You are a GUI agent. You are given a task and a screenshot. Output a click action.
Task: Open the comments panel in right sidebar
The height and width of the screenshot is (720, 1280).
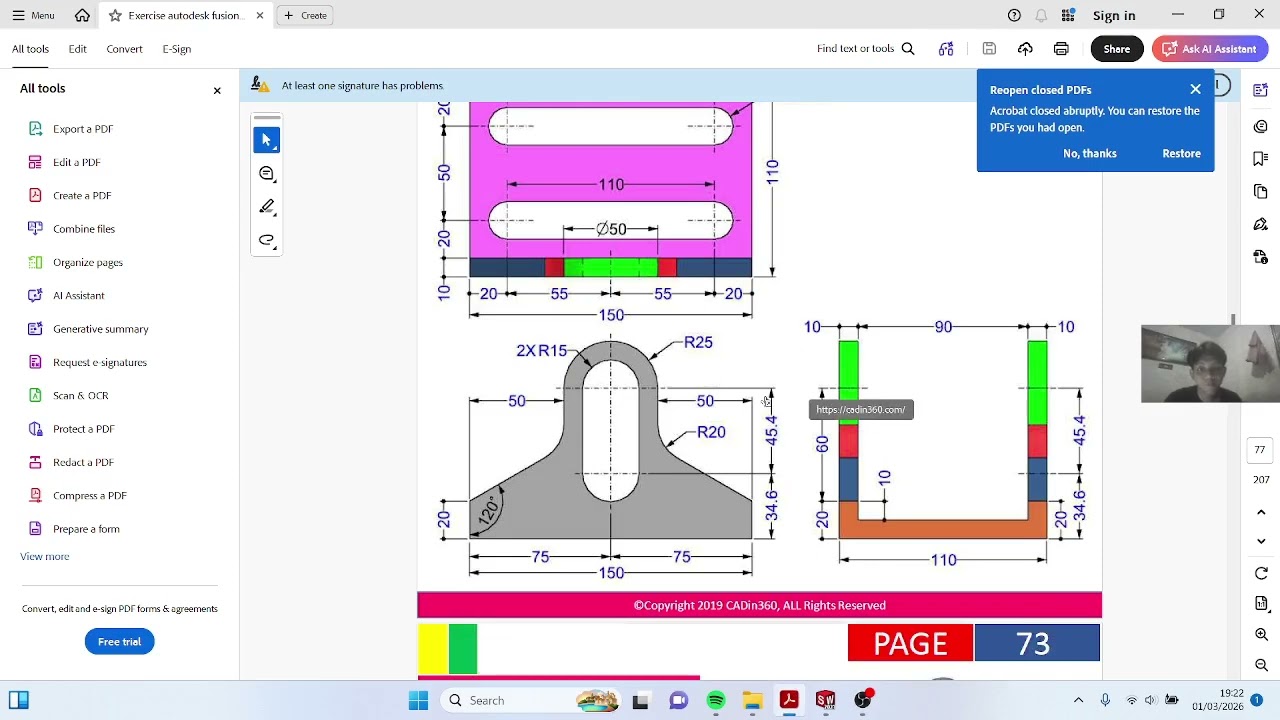click(x=1261, y=126)
